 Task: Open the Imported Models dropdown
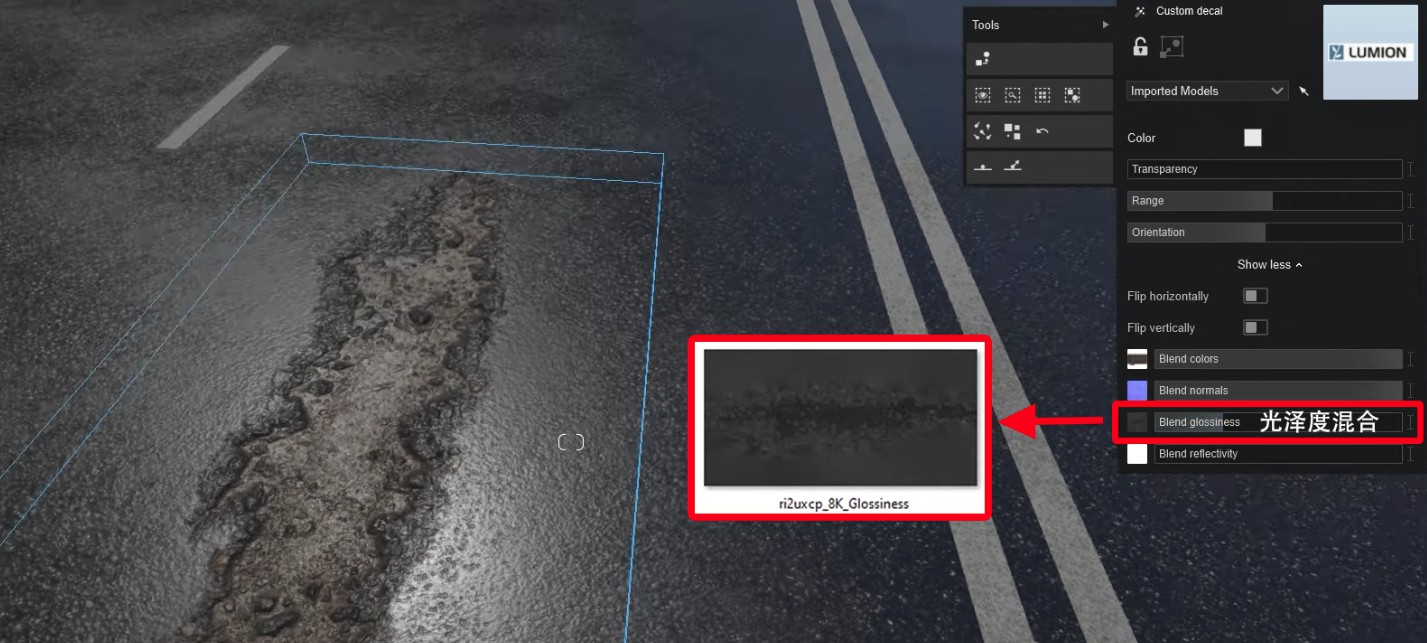[1207, 91]
